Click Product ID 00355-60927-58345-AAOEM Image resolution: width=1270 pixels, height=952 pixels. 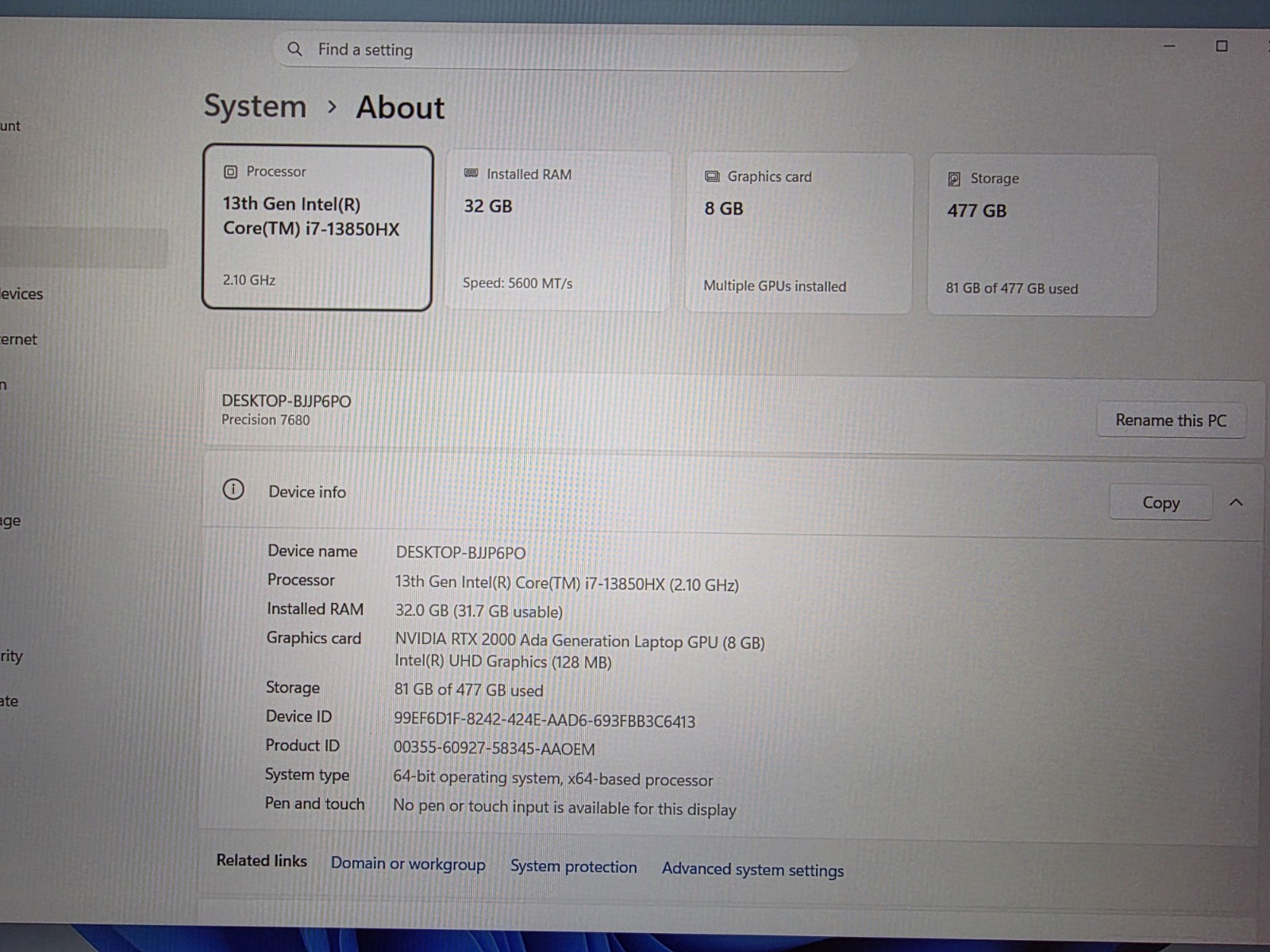(x=494, y=748)
